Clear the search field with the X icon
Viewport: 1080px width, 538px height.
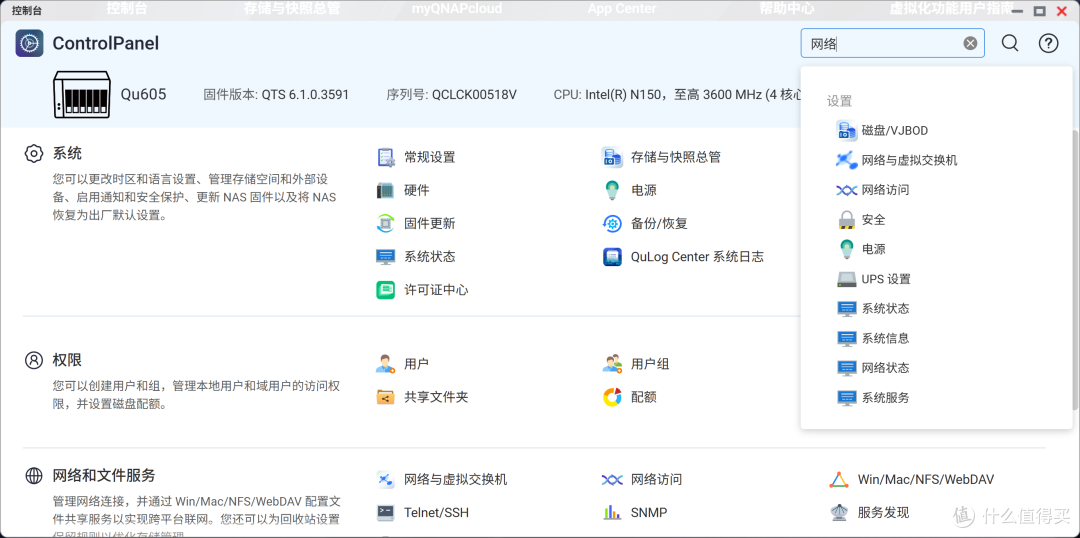970,43
